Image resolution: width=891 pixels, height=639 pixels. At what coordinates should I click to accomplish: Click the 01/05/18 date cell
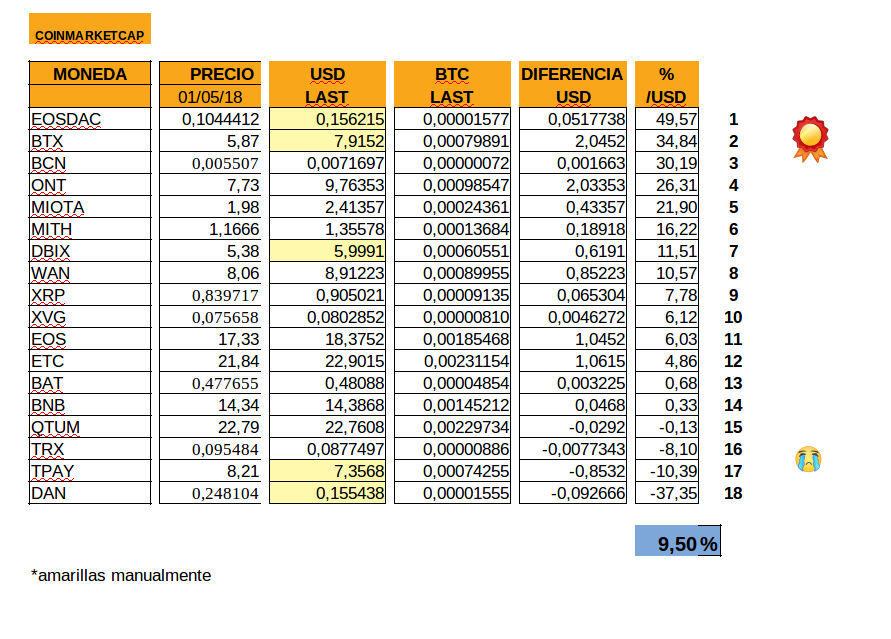pyautogui.click(x=208, y=97)
